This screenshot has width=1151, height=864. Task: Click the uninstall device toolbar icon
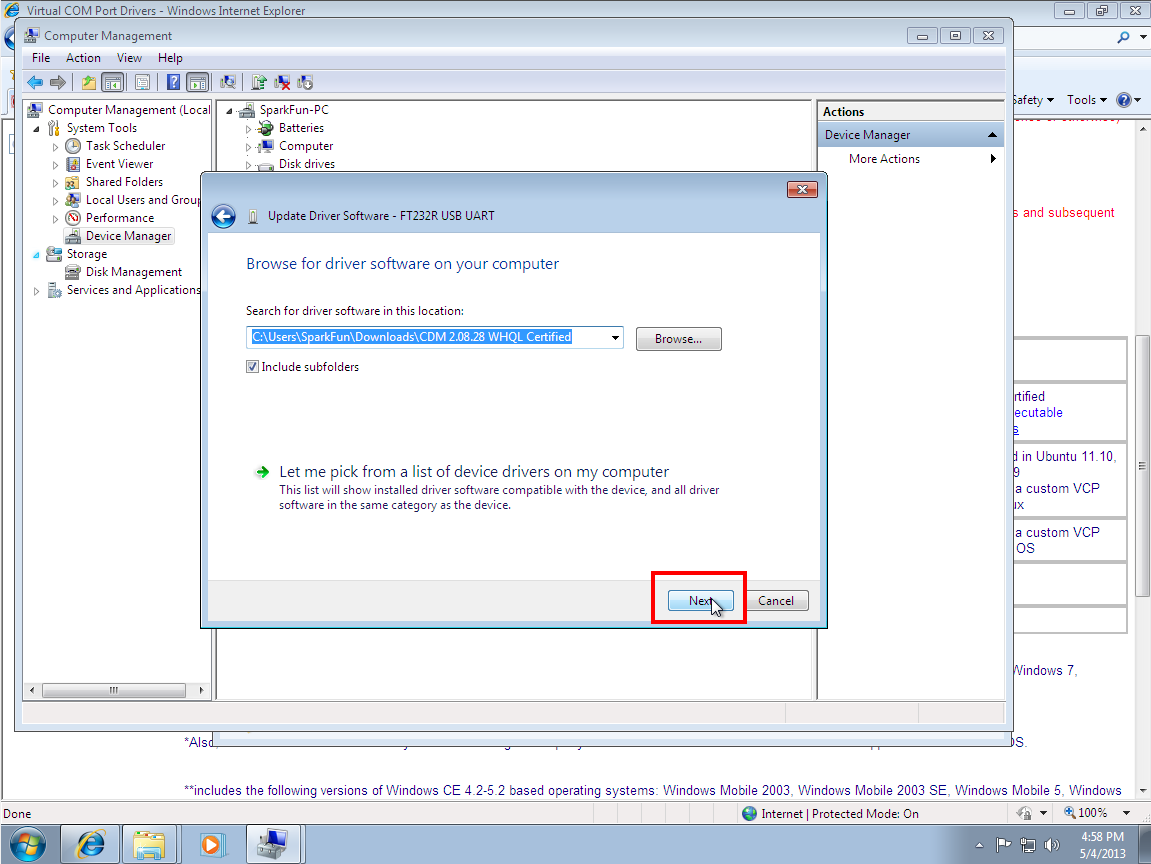(x=282, y=82)
